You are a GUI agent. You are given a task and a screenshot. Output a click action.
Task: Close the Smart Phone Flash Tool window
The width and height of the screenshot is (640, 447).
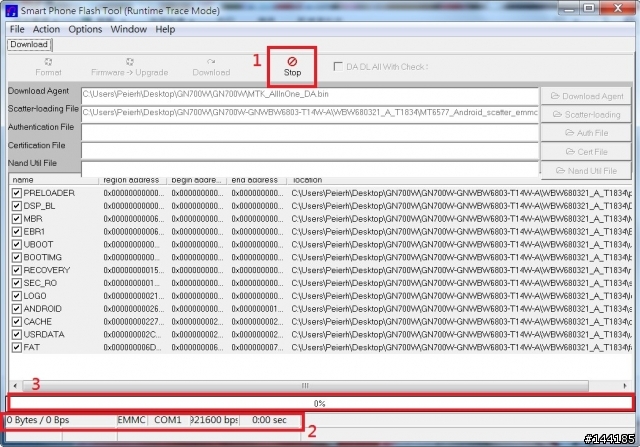click(x=618, y=9)
